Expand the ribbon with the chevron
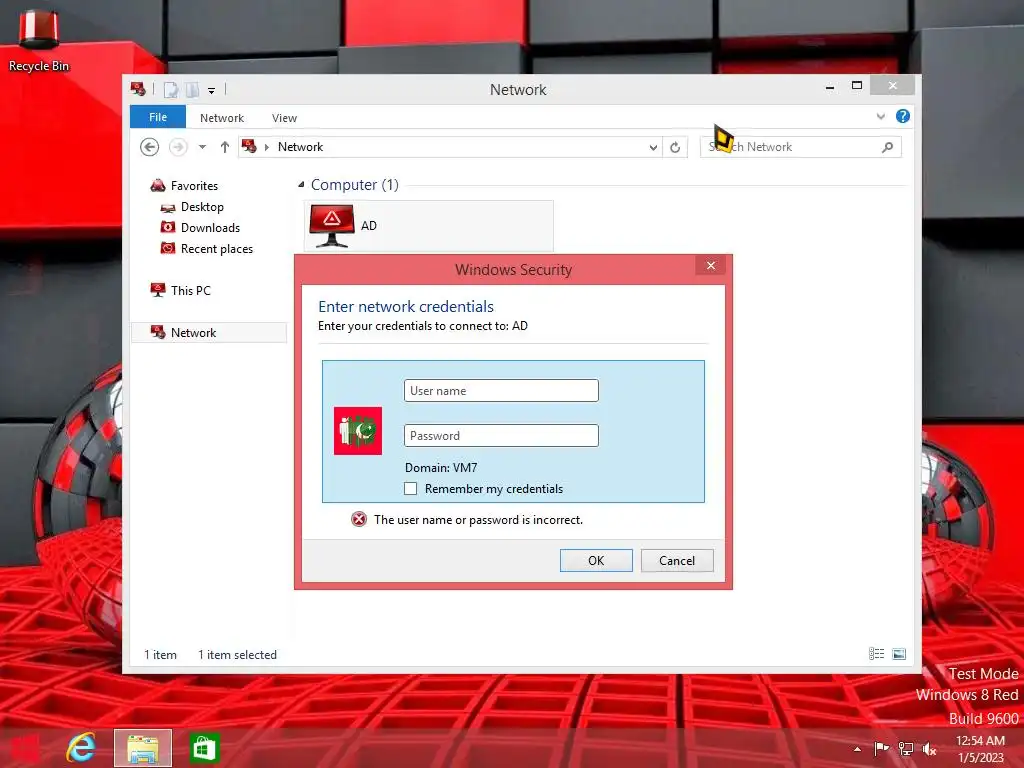Screen dimensions: 1024x768 pos(880,116)
